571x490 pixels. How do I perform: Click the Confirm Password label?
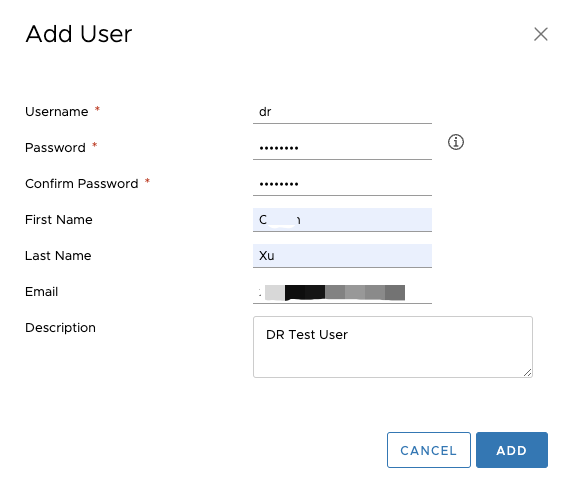(x=82, y=183)
